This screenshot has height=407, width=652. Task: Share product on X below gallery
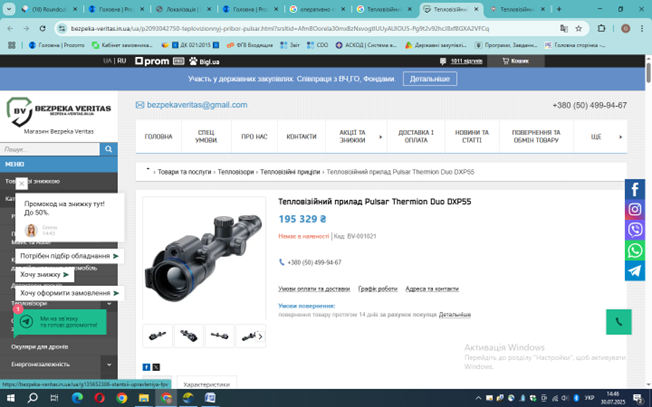(156, 367)
